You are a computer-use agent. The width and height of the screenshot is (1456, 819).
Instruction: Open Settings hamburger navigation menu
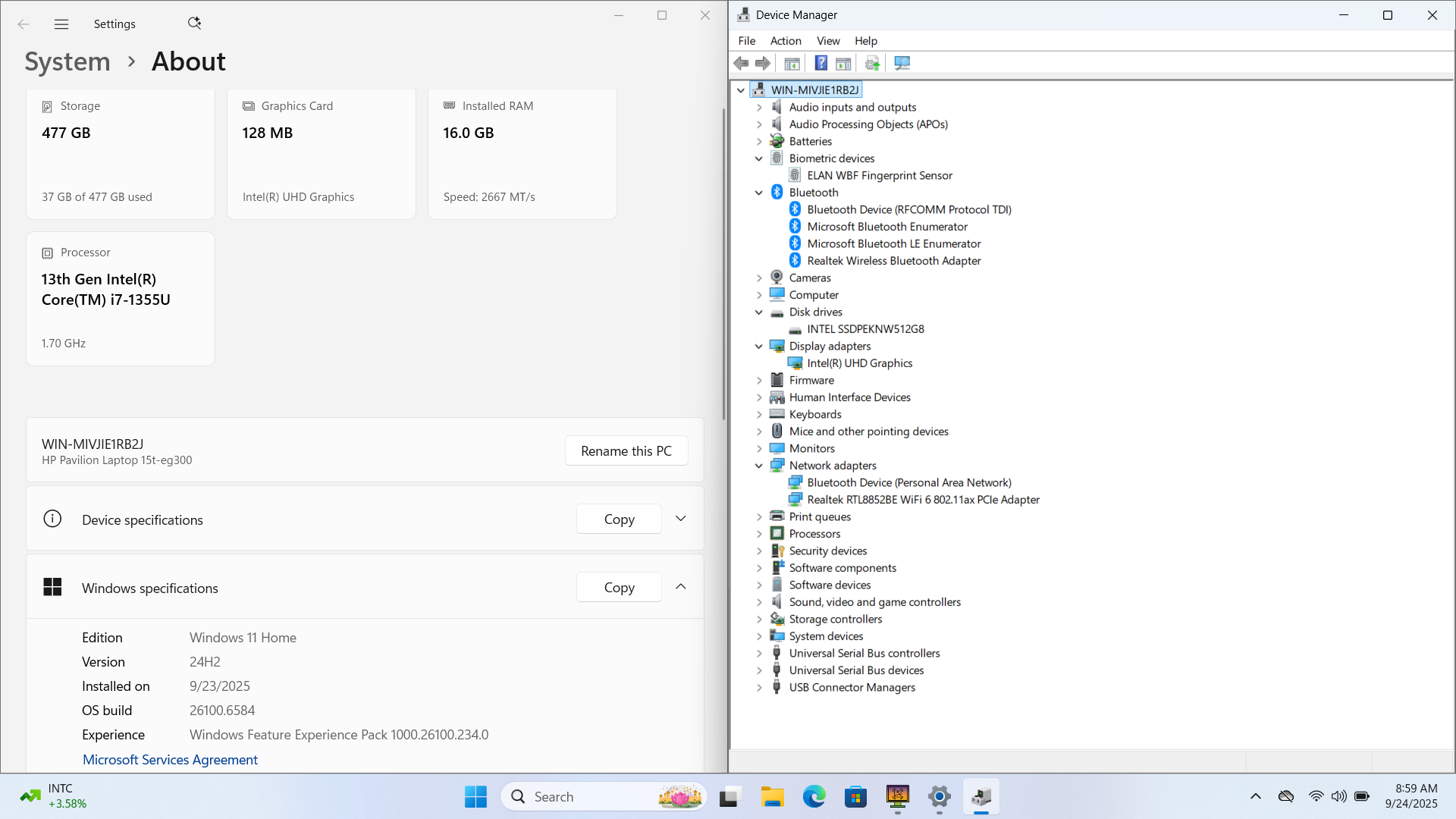click(61, 24)
